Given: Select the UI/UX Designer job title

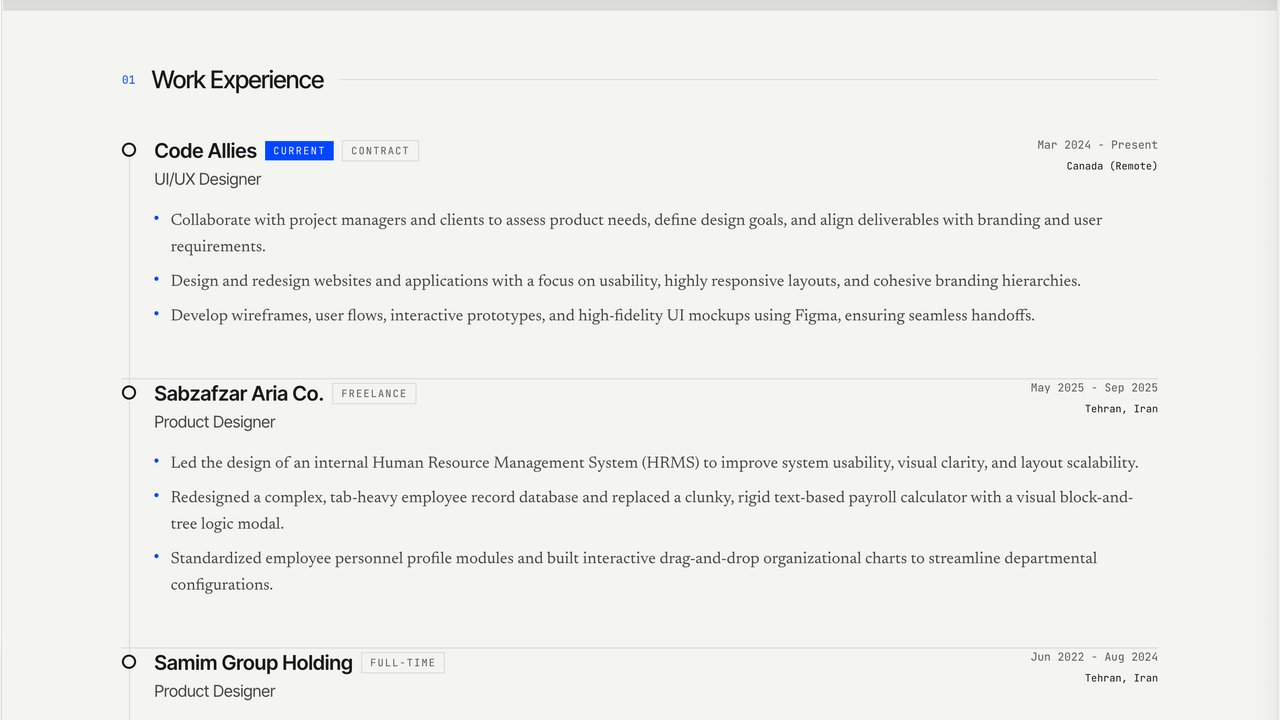Looking at the screenshot, I should tap(207, 179).
